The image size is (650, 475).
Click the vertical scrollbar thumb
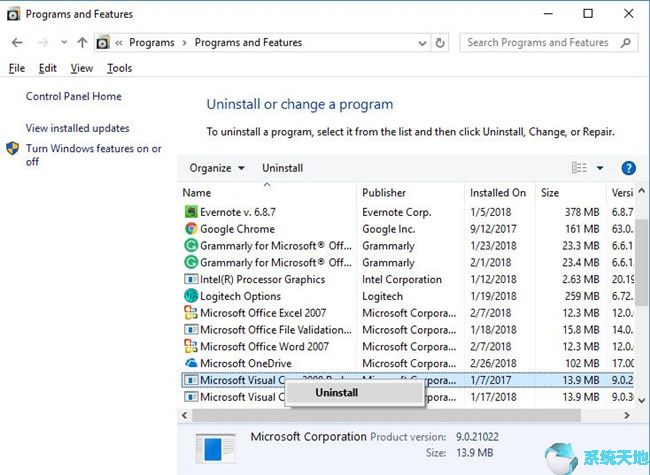[641, 262]
